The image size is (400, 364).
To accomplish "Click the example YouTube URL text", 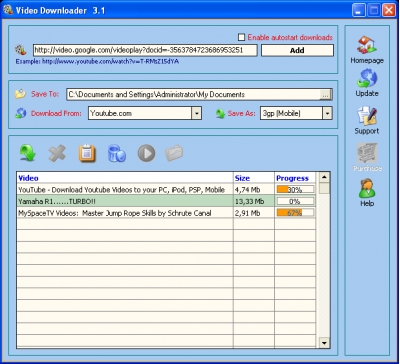I will [110, 61].
